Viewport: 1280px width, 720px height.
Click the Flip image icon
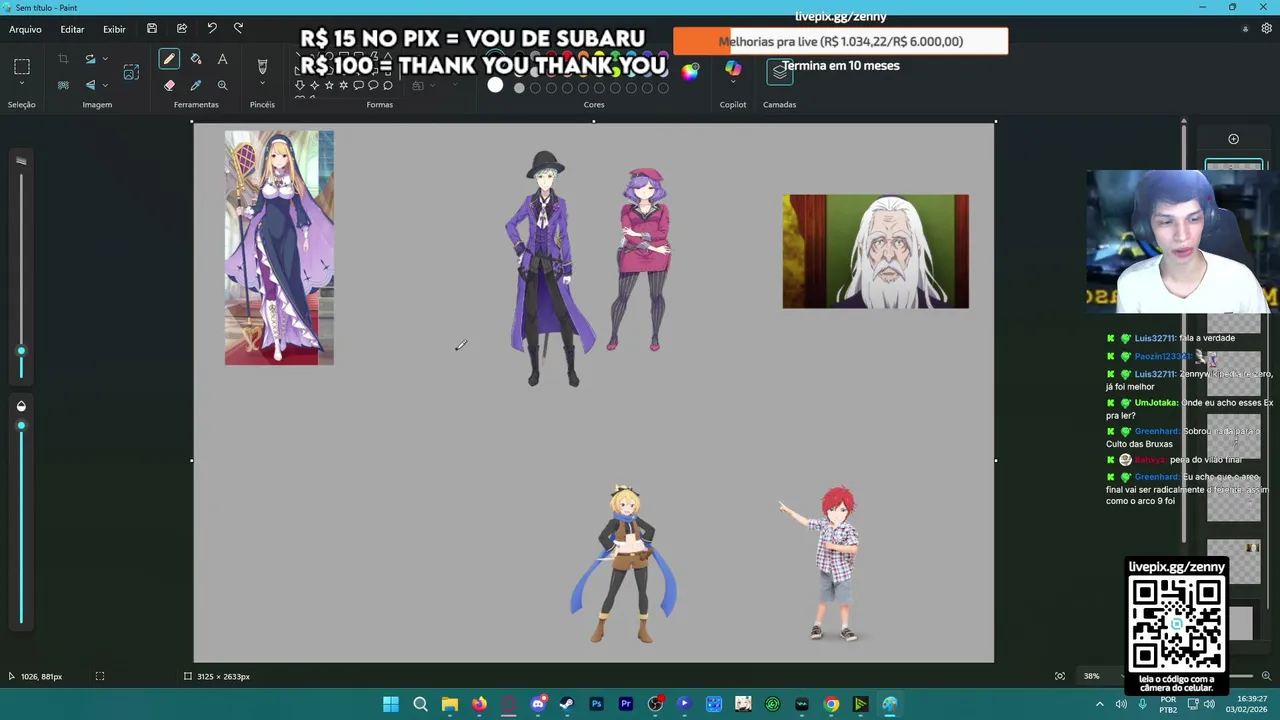tap(90, 85)
